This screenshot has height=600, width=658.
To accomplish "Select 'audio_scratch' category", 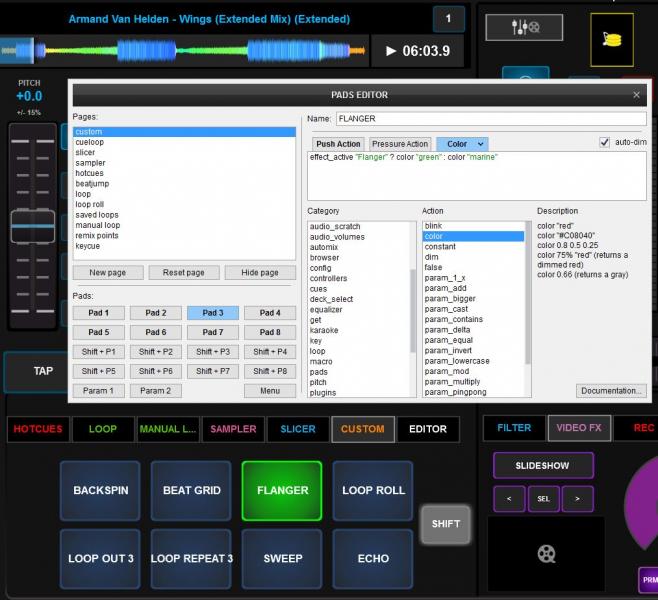I will click(x=359, y=227).
